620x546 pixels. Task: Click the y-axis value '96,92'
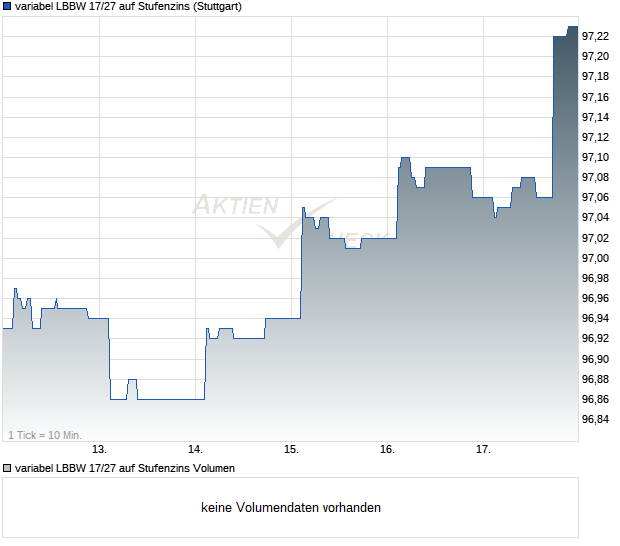(x=595, y=339)
